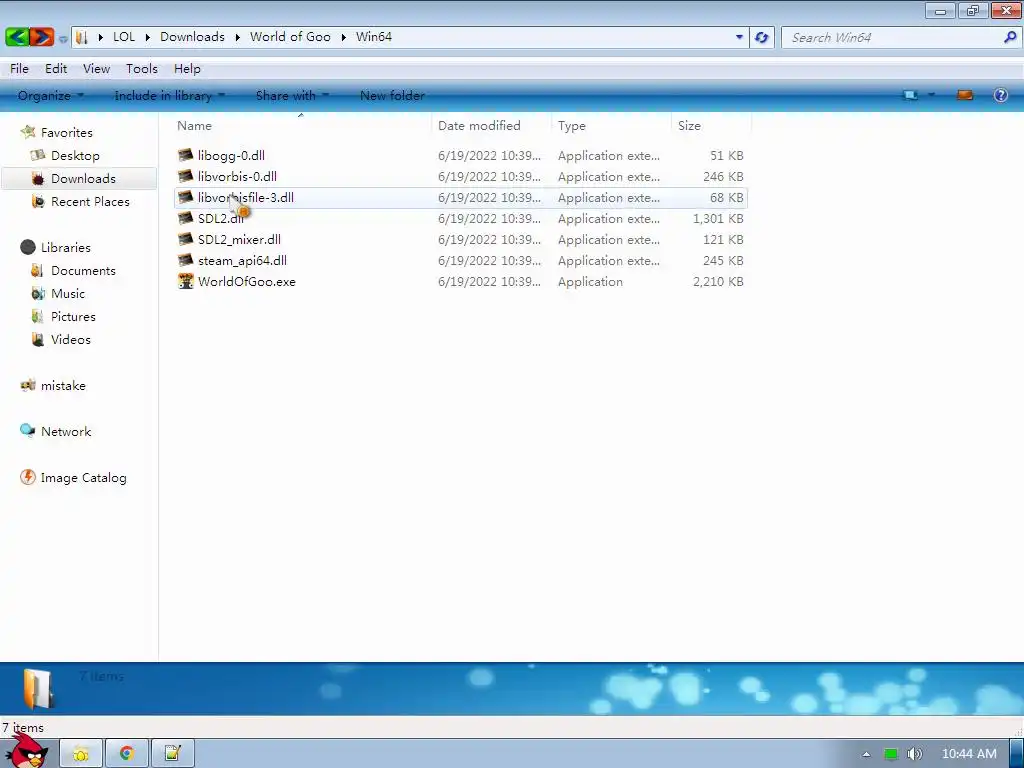Select LOL in the breadcrumb path
The image size is (1024, 768).
pos(124,37)
